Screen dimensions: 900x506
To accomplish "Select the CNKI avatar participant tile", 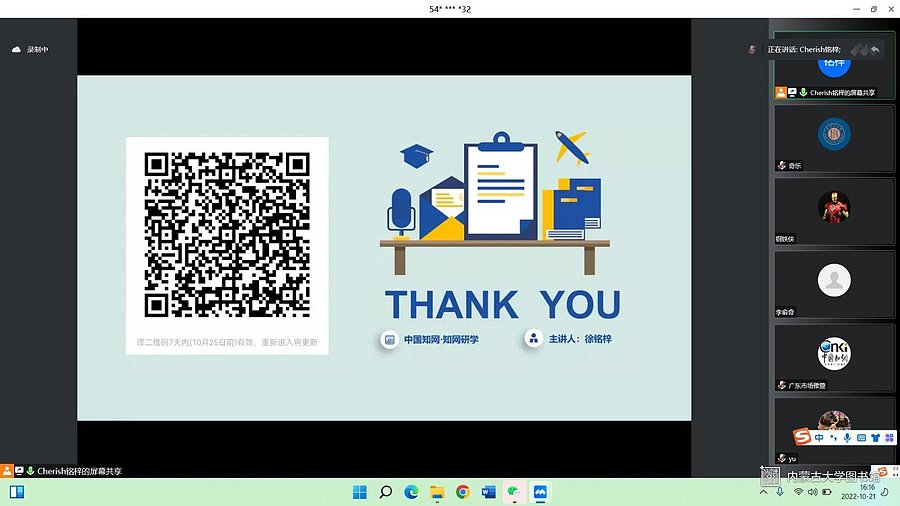I will (x=834, y=358).
